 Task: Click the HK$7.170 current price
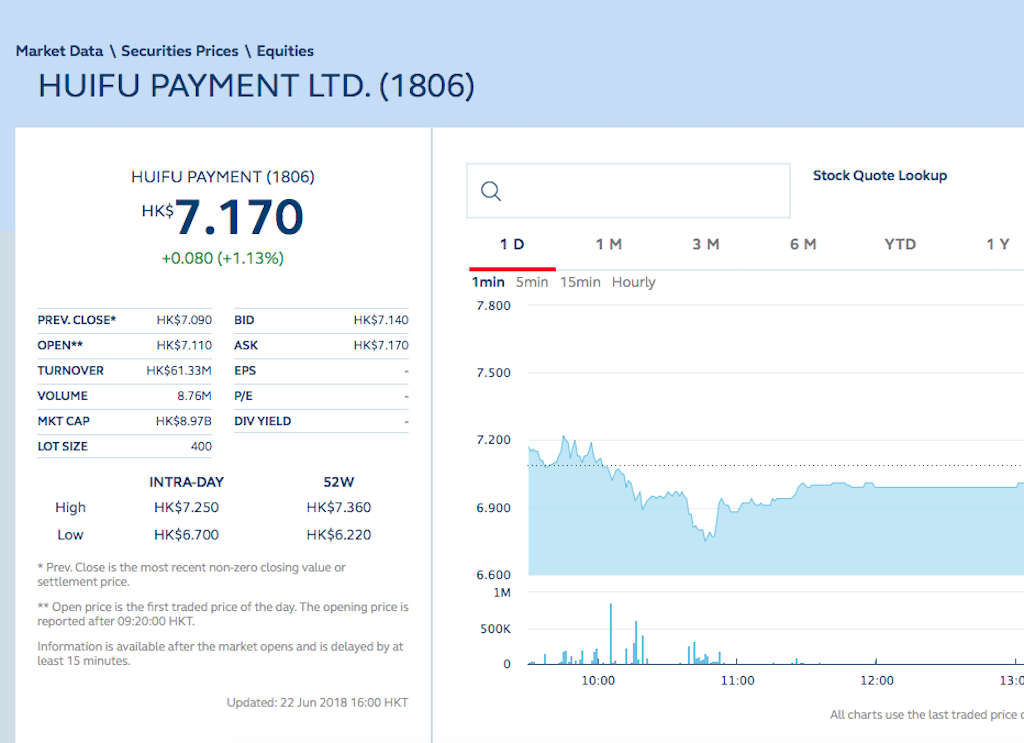223,217
